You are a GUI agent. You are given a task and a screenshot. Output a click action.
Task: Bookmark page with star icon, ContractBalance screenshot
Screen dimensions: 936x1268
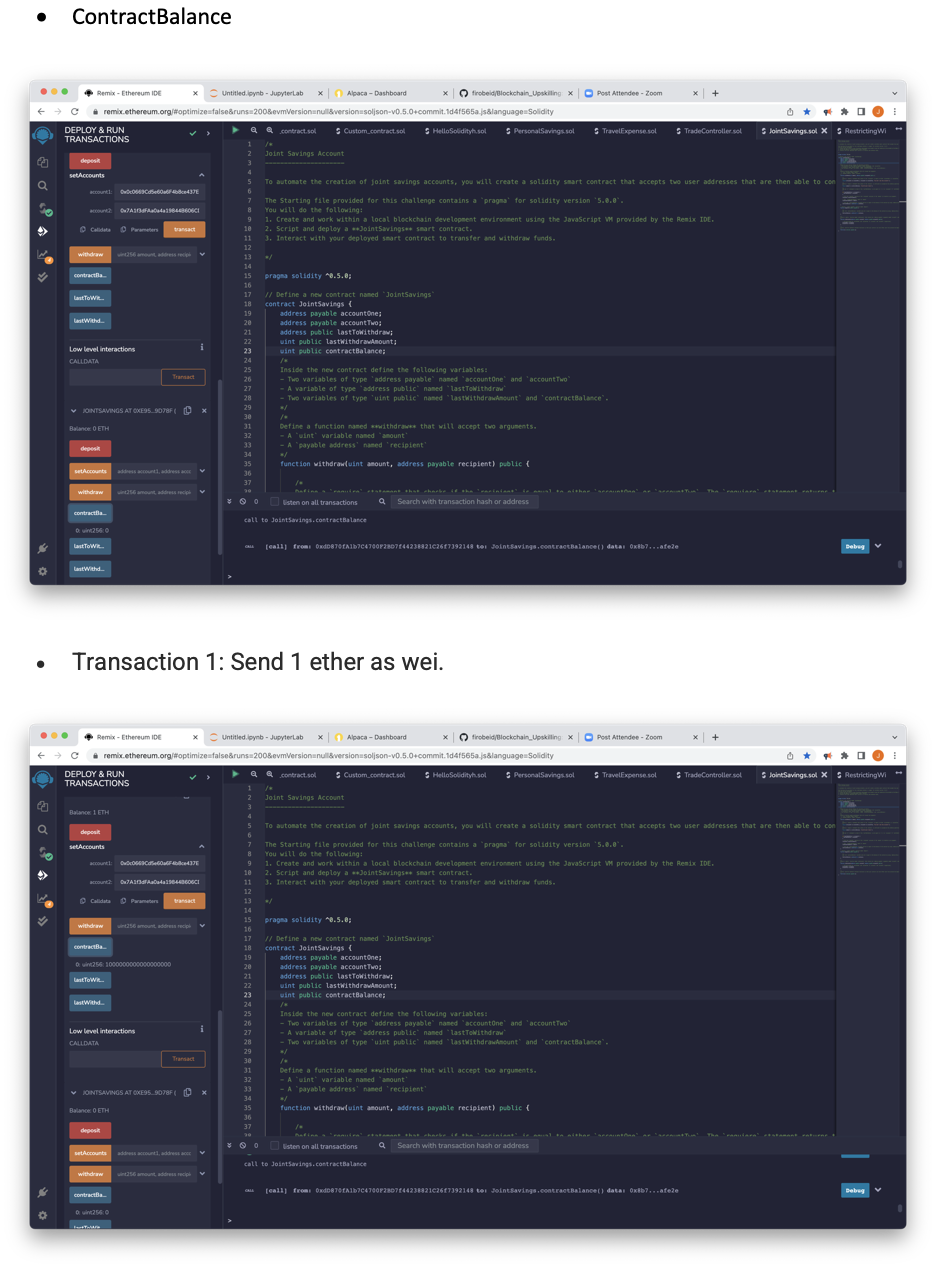[807, 112]
